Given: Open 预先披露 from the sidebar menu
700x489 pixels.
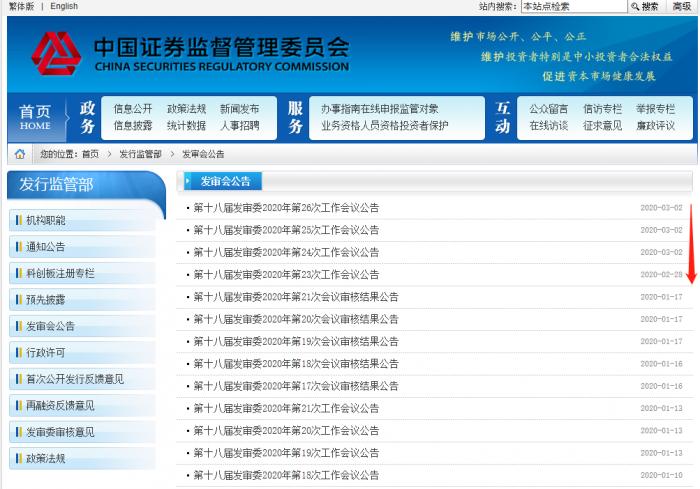Looking at the screenshot, I should [45, 299].
